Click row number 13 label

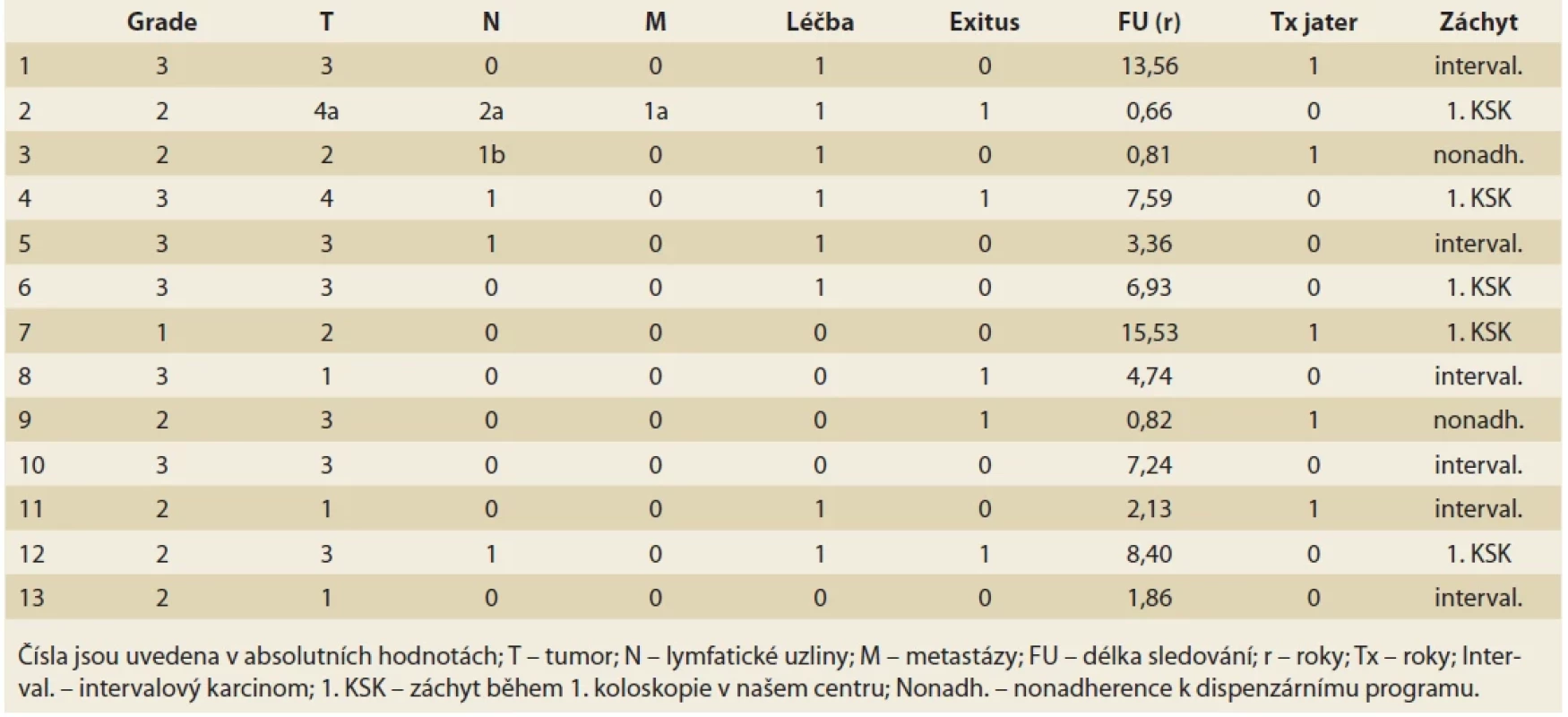pyautogui.click(x=31, y=598)
